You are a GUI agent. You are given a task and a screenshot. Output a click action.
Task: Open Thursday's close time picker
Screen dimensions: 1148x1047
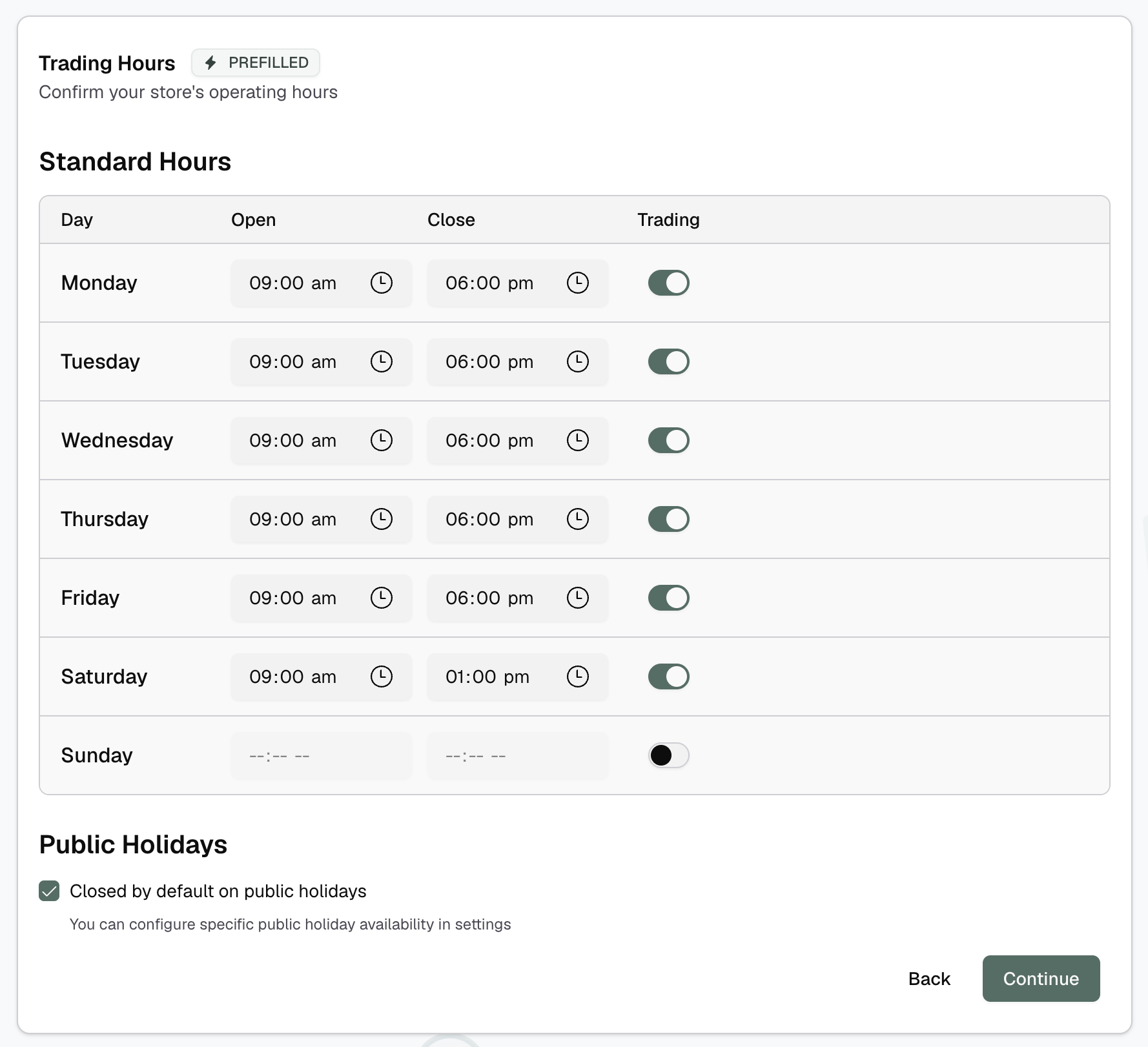pos(578,519)
